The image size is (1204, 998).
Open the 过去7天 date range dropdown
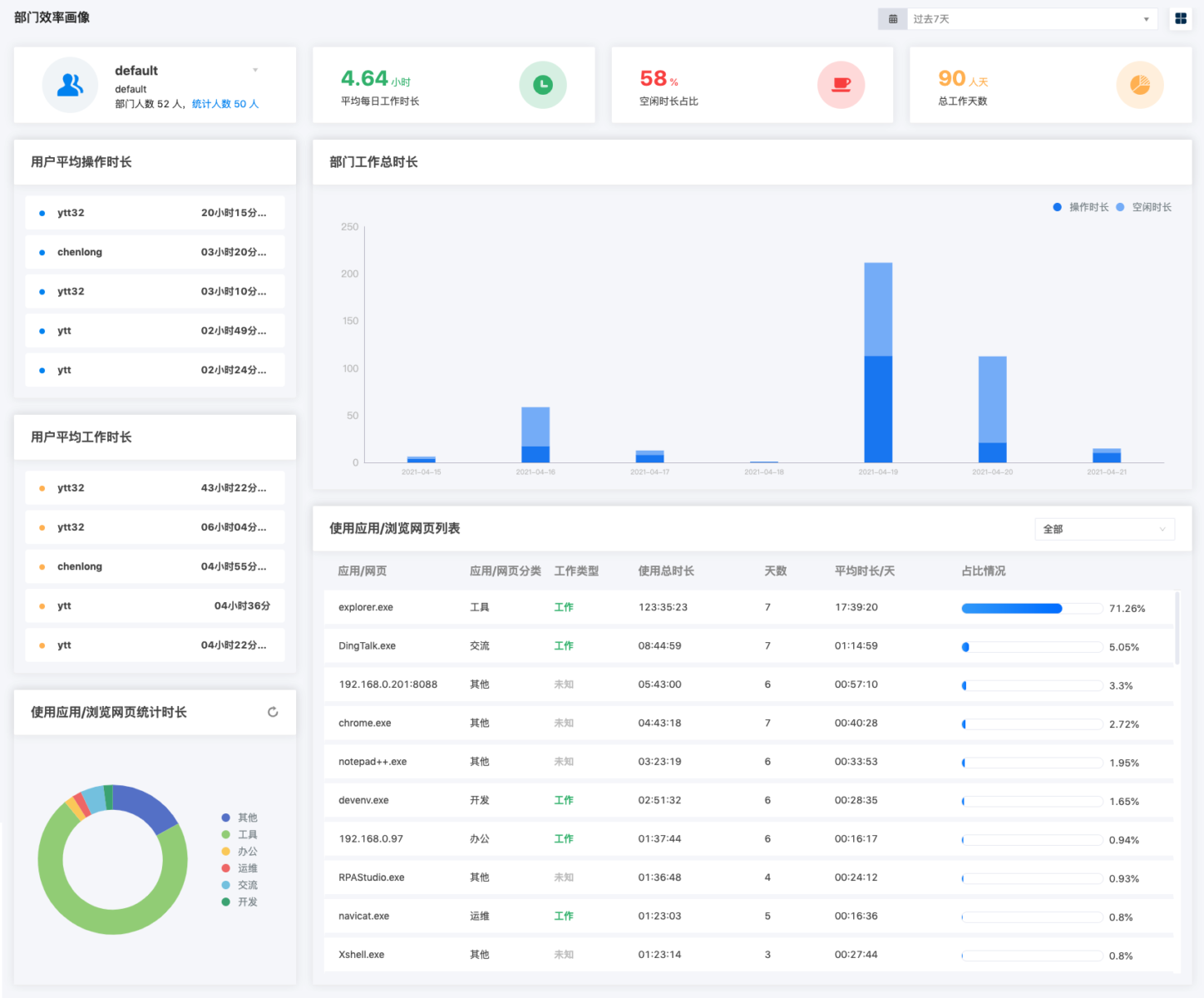coord(1030,19)
